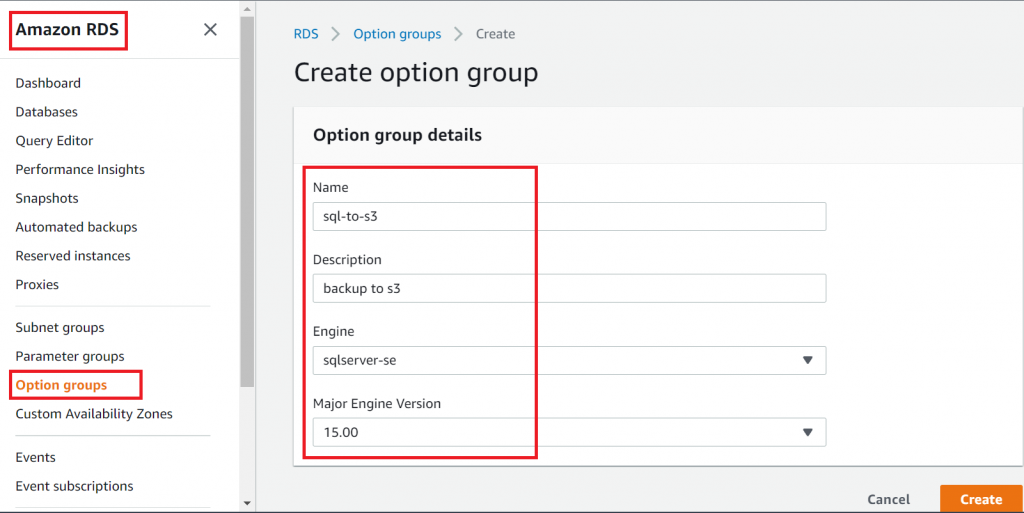The height and width of the screenshot is (513, 1024).
Task: Open Event subscriptions in sidebar
Action: click(74, 486)
